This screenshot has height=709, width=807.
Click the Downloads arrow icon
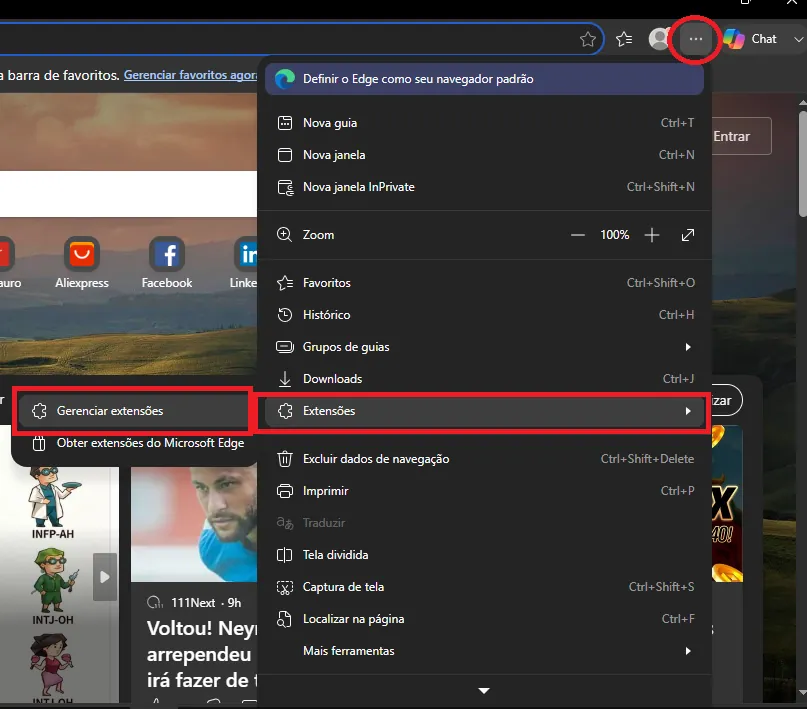285,379
